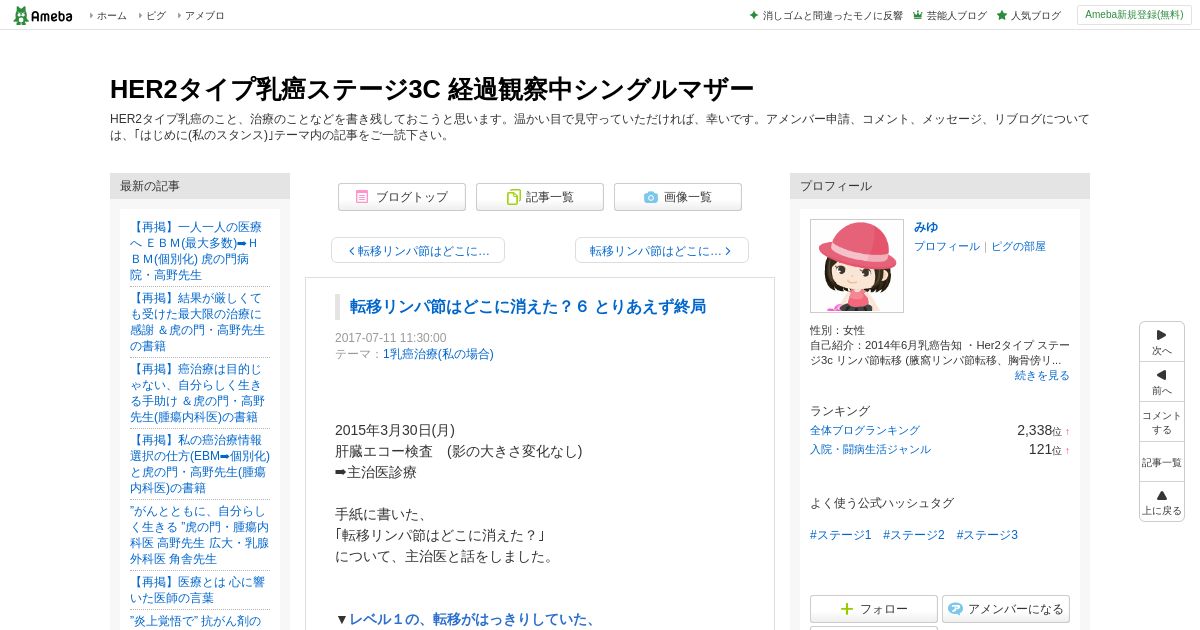Image resolution: width=1200 pixels, height=630 pixels.
Task: Open 入院・闘病生活ジャンル ranking link
Action: tap(870, 449)
